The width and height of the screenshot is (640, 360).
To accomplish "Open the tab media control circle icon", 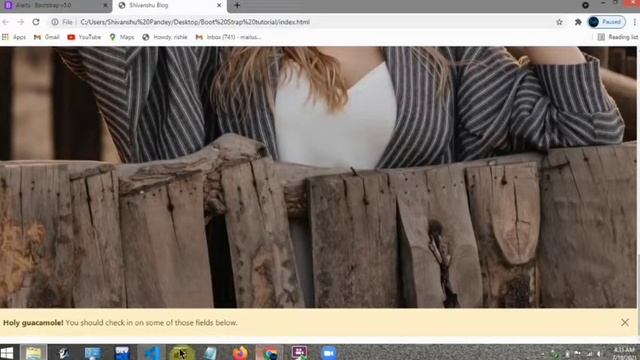I will tap(585, 5).
